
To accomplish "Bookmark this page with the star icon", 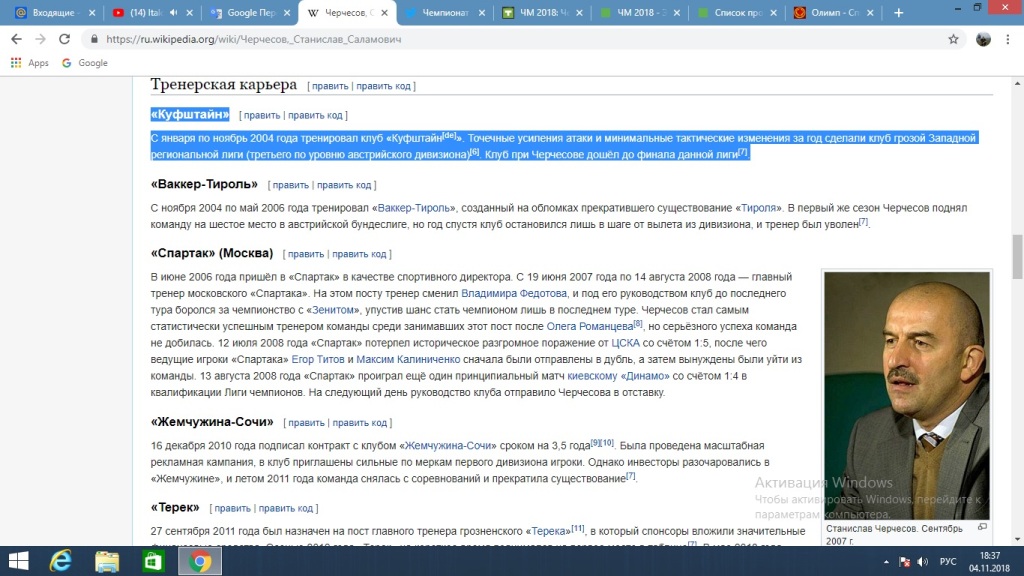I will [953, 39].
